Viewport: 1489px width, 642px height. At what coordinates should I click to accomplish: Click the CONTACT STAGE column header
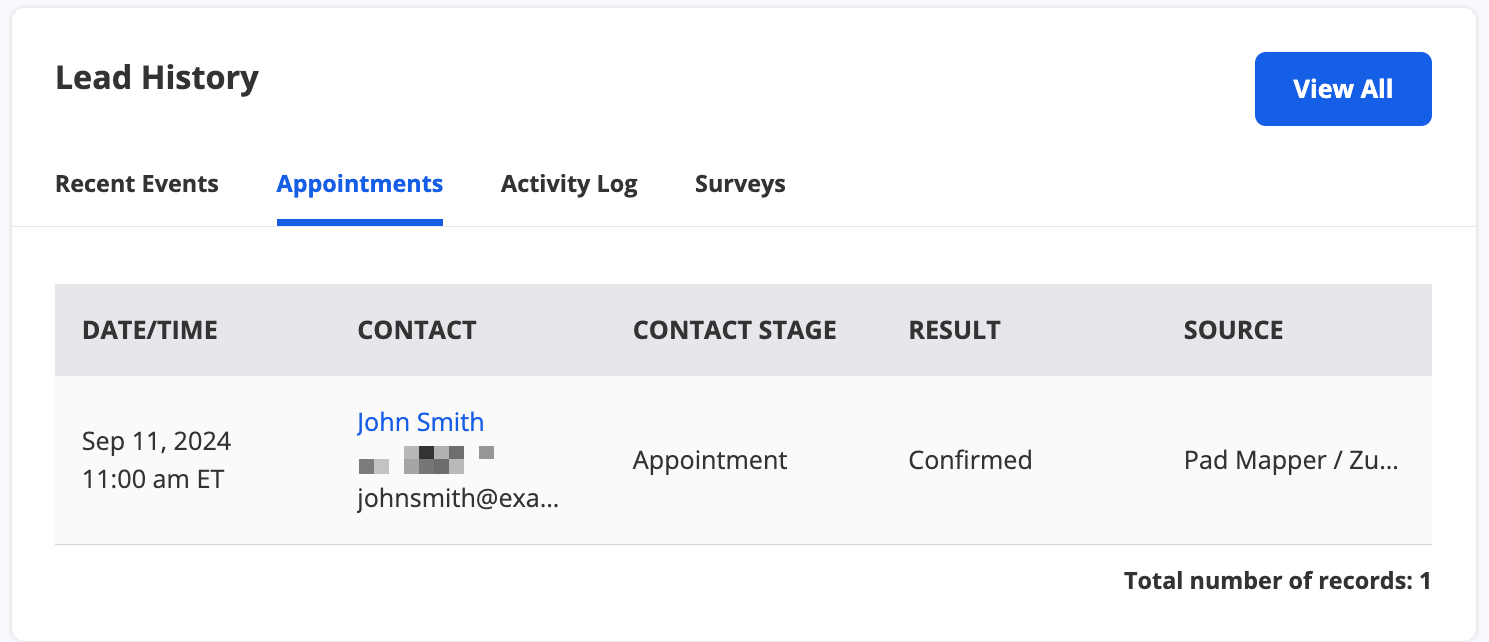tap(735, 330)
